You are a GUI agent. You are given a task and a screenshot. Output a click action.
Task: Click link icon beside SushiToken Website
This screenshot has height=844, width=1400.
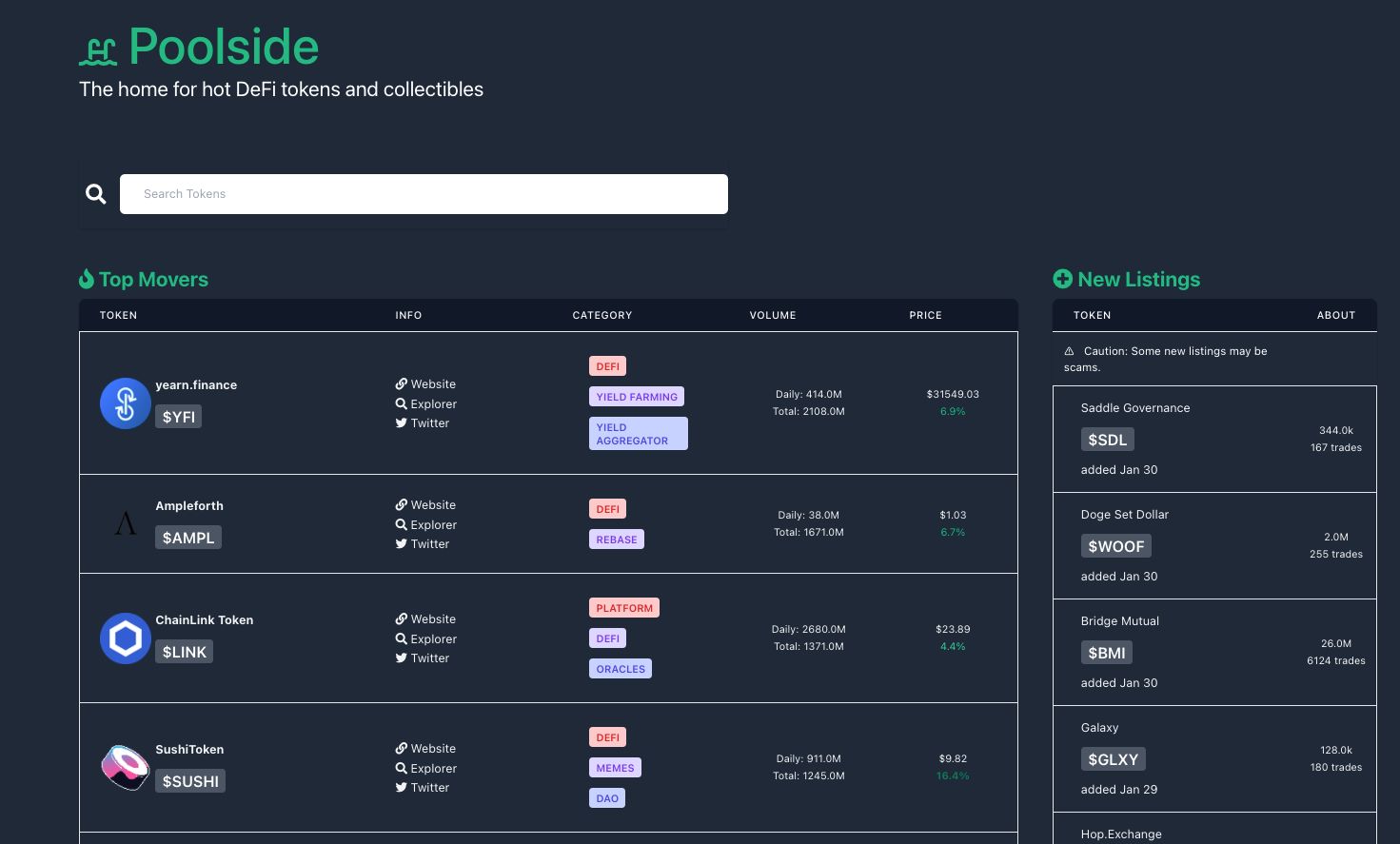tap(402, 749)
